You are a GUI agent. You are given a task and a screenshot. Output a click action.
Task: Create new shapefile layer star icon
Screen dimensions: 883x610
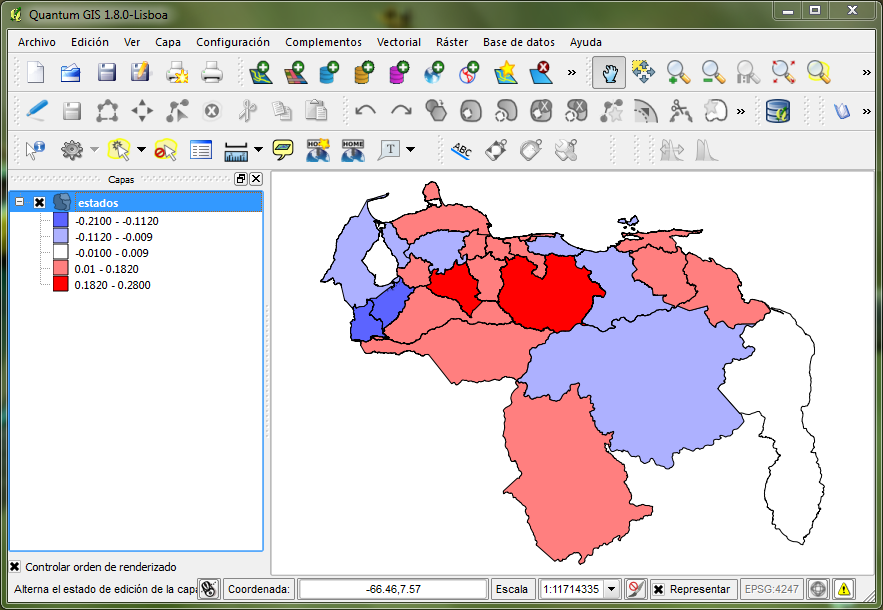coord(505,73)
